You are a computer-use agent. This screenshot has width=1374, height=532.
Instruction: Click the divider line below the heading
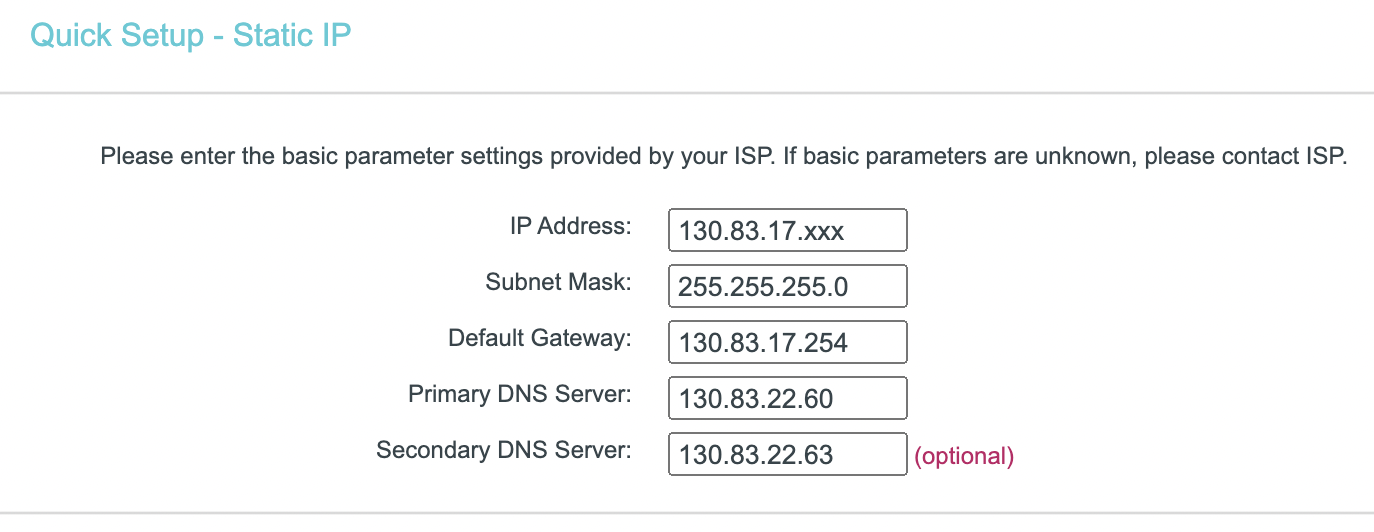point(687,93)
